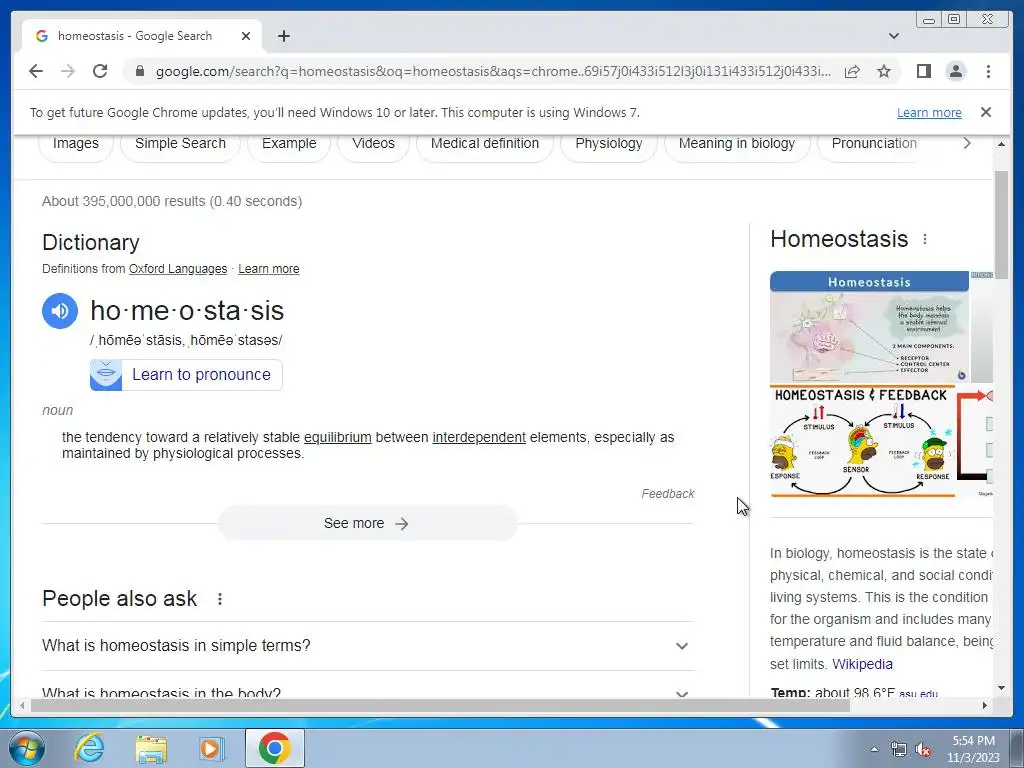Open People also ask options menu

(x=220, y=599)
